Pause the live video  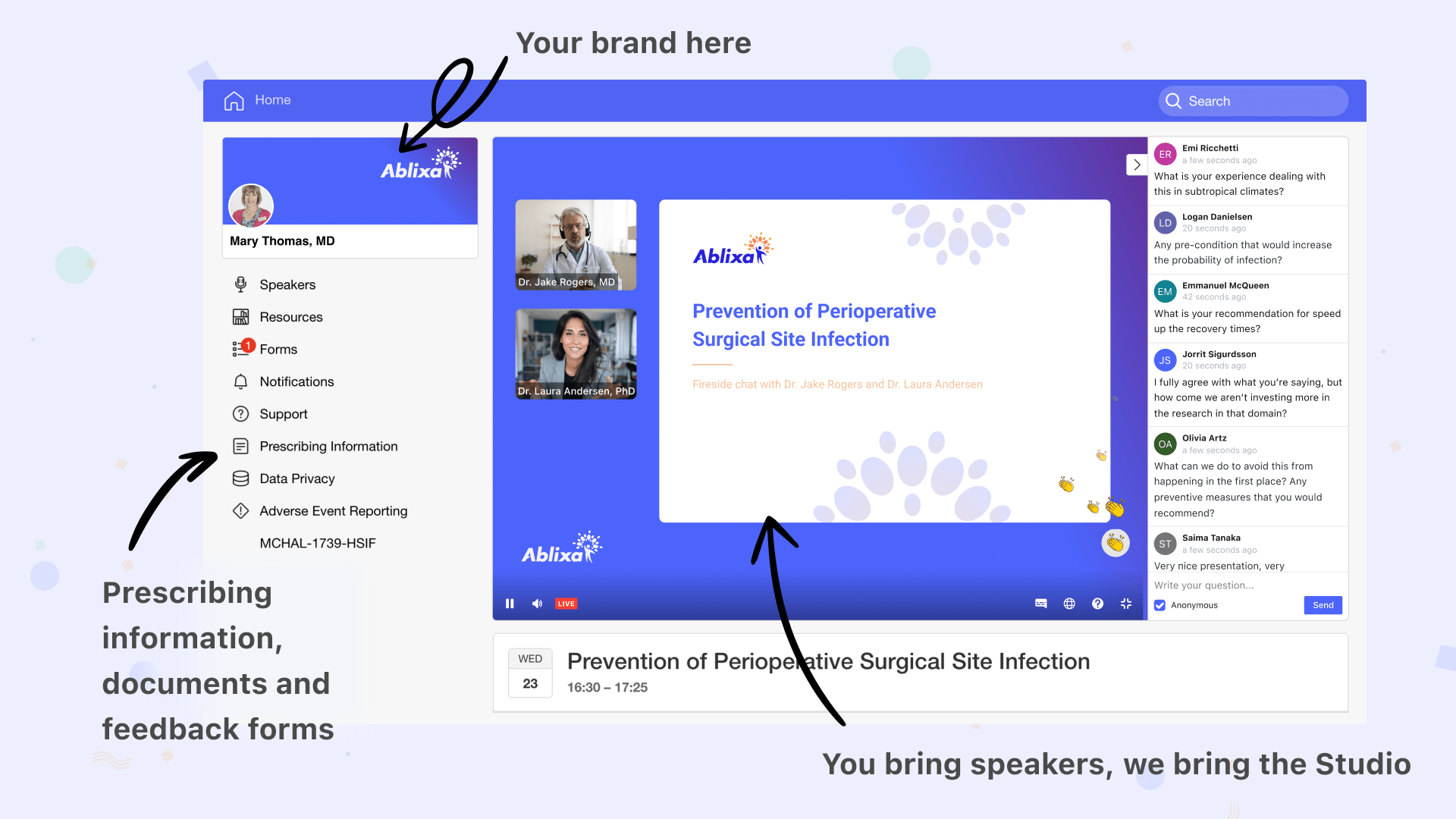[510, 603]
